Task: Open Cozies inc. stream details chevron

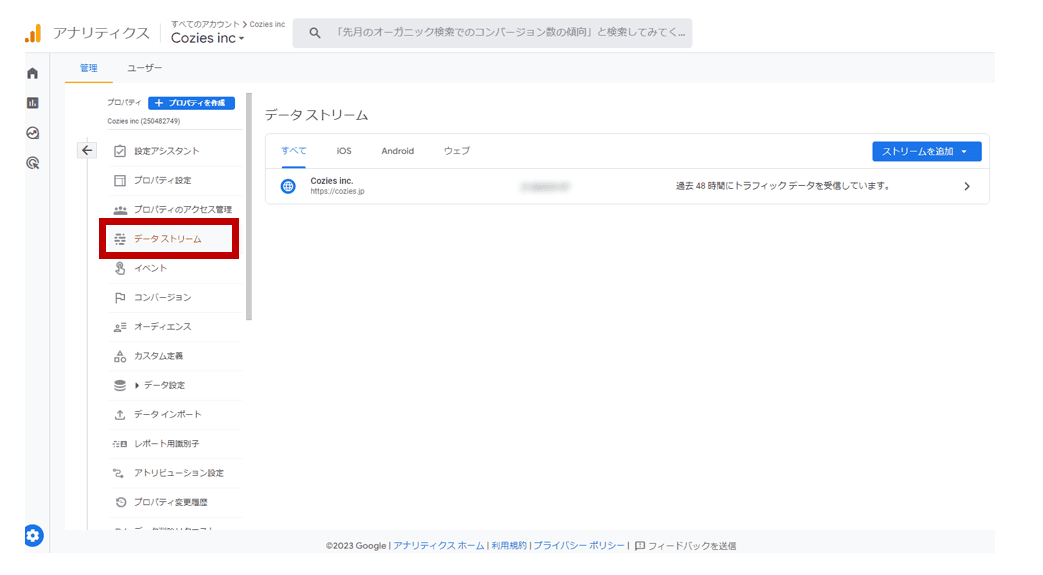Action: click(x=967, y=186)
